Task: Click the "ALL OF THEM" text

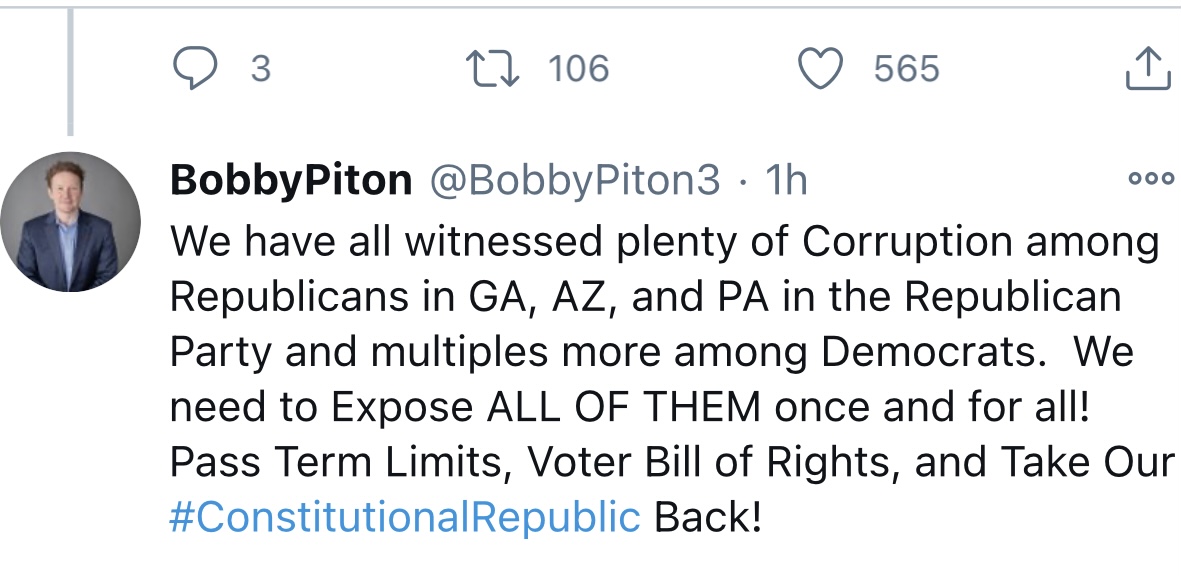Action: pos(611,407)
